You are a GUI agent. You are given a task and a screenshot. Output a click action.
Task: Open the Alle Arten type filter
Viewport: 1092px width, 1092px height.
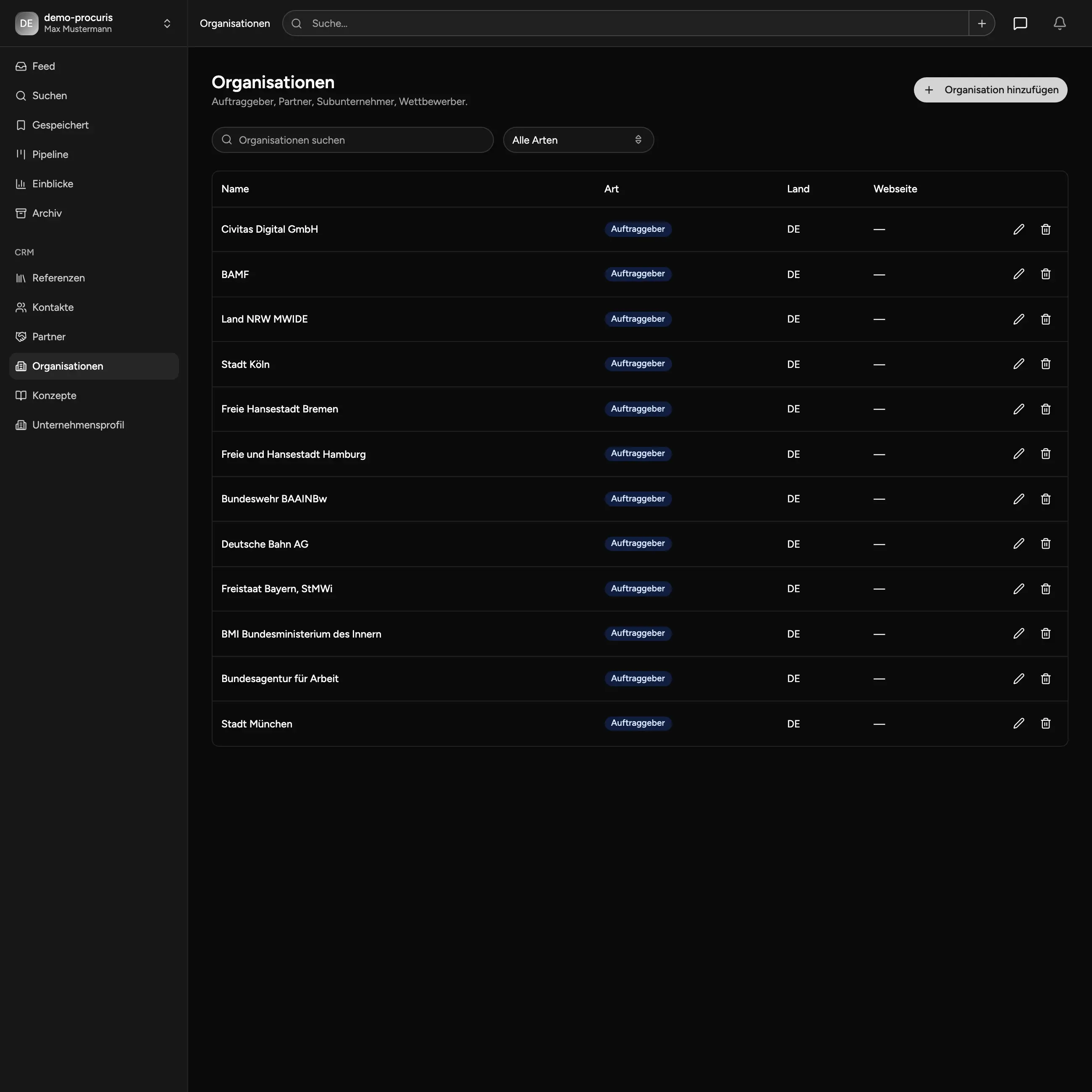click(x=578, y=139)
